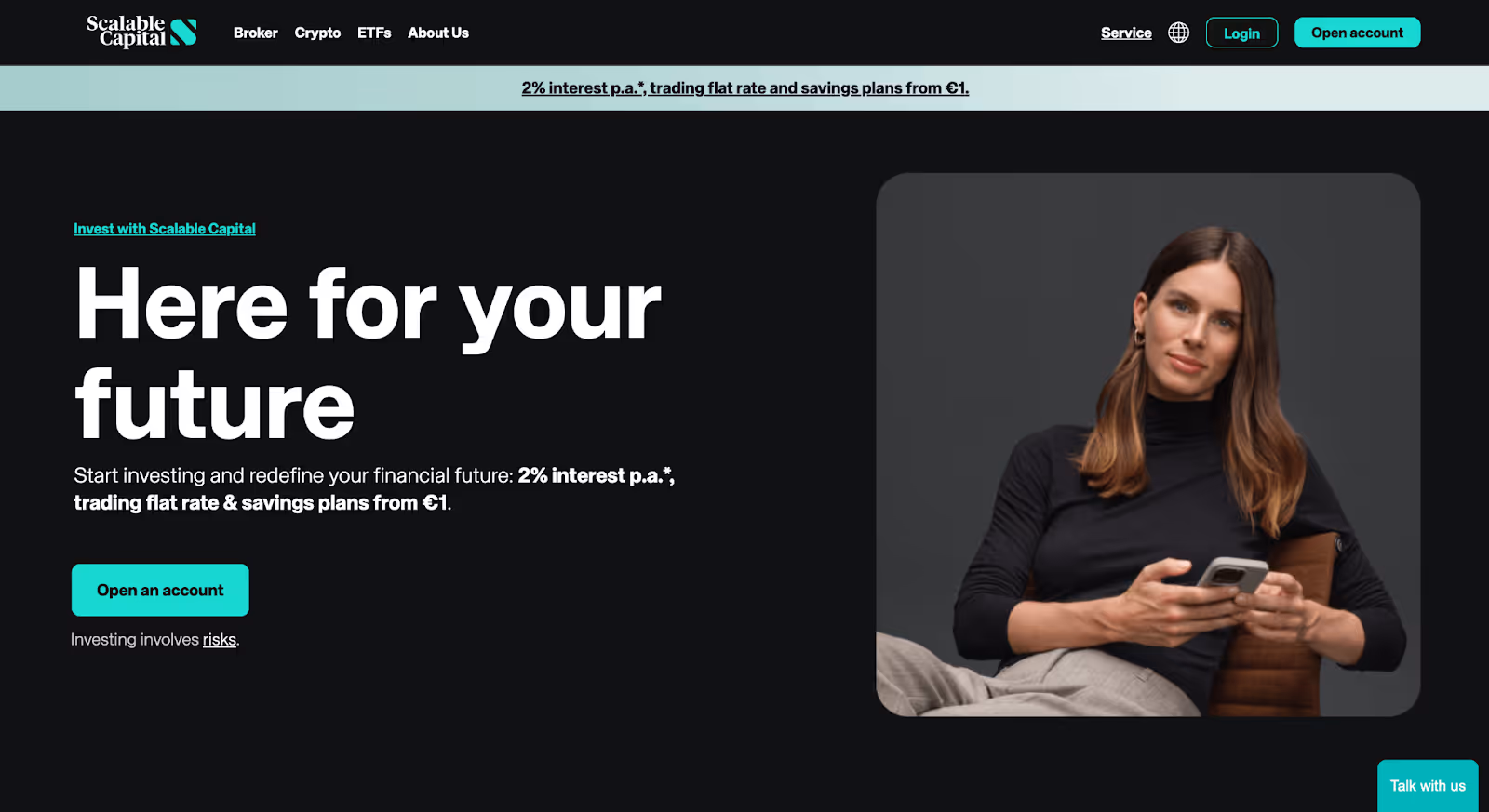Image resolution: width=1489 pixels, height=812 pixels.
Task: Click the phone in the woman's hands
Action: point(1232,573)
